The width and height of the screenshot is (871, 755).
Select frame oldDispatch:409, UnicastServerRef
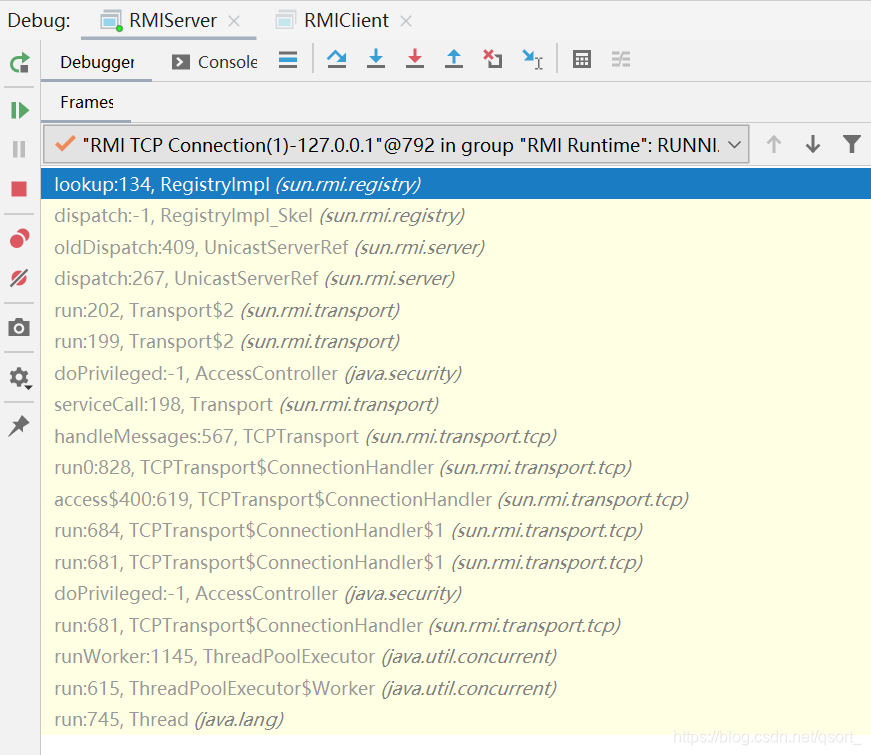(x=455, y=247)
